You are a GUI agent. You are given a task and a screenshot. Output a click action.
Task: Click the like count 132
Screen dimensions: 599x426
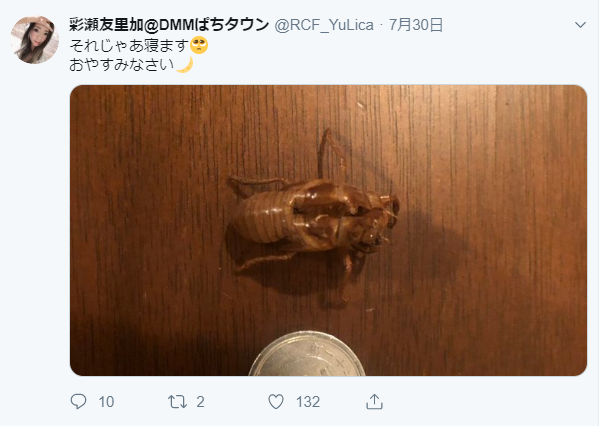coord(308,402)
